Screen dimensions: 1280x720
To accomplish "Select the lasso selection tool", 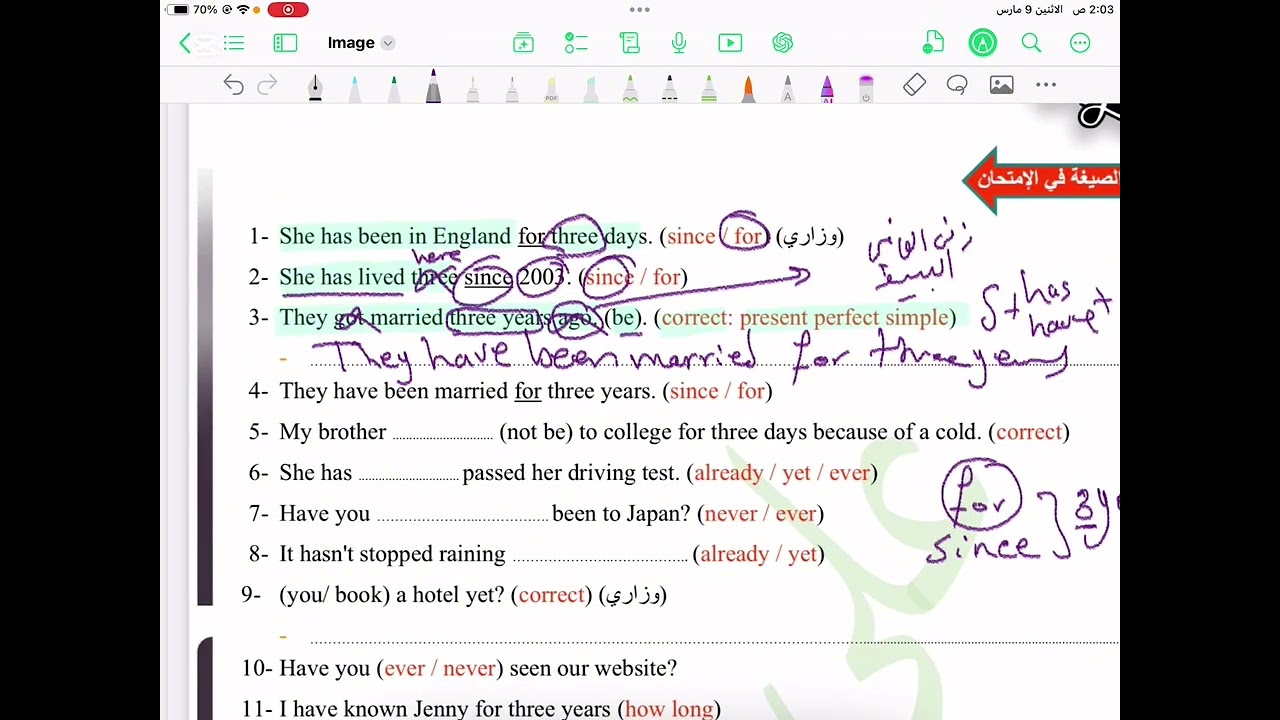I will pos(957,86).
